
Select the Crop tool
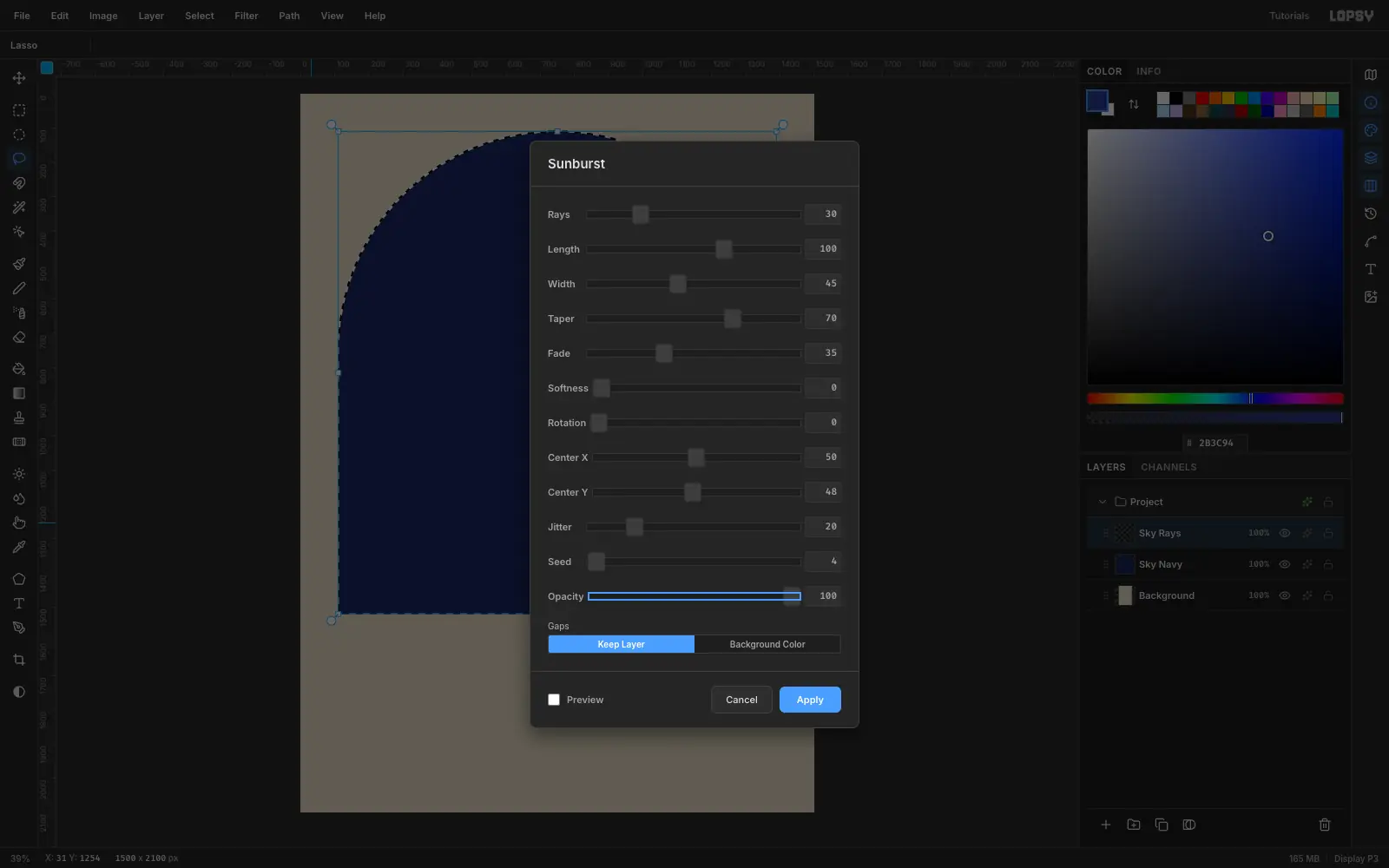point(18,660)
